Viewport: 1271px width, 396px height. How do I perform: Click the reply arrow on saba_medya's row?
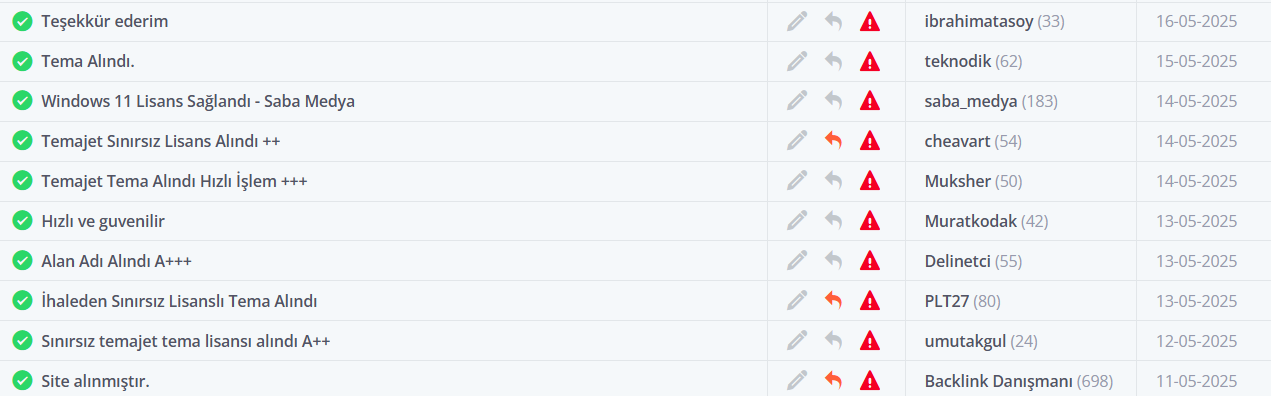point(833,101)
